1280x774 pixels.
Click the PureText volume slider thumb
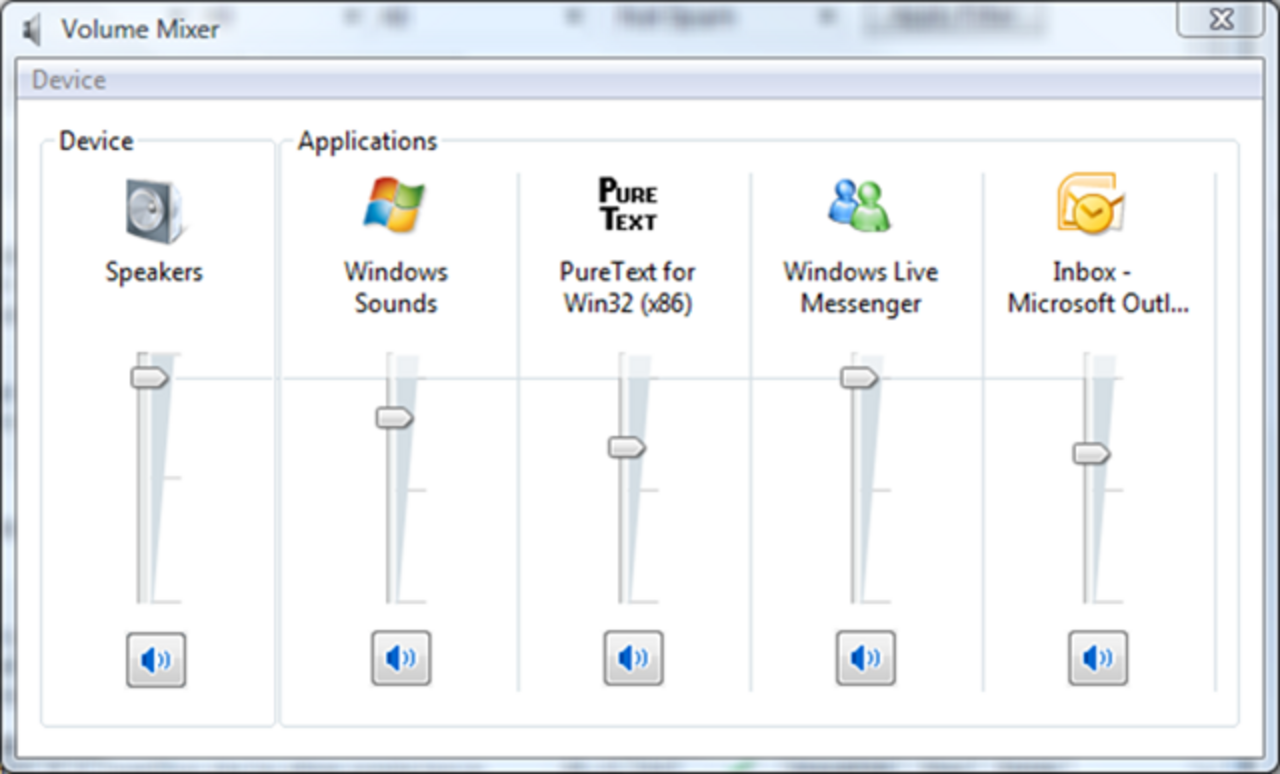coord(627,448)
